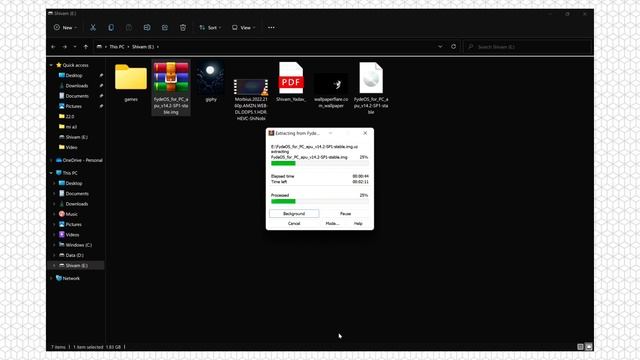This screenshot has width=640, height=360.
Task: Select highlighted Shivam (E:) under This PC
Action: 76,265
